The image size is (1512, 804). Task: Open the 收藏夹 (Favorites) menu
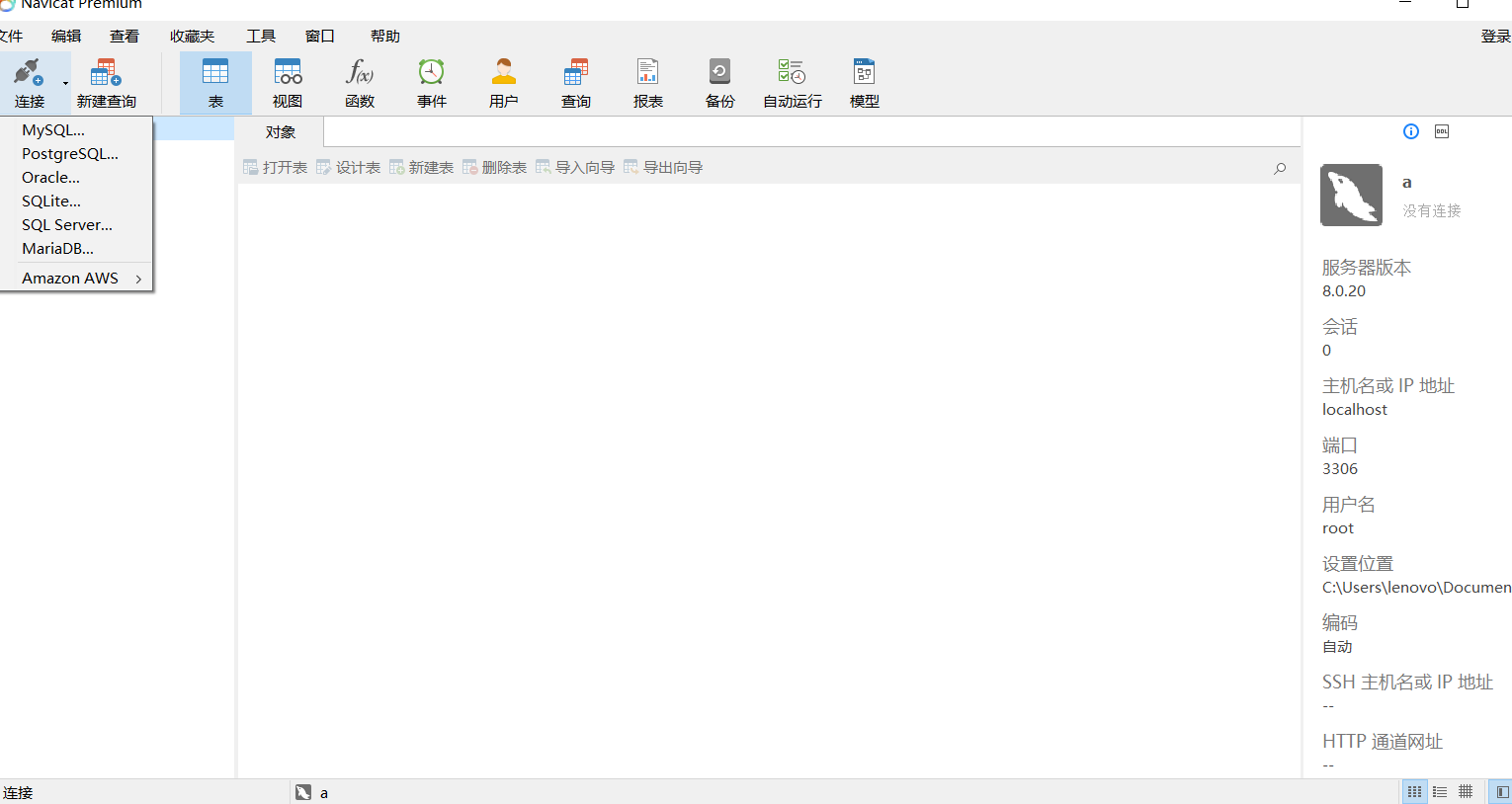pyautogui.click(x=192, y=37)
